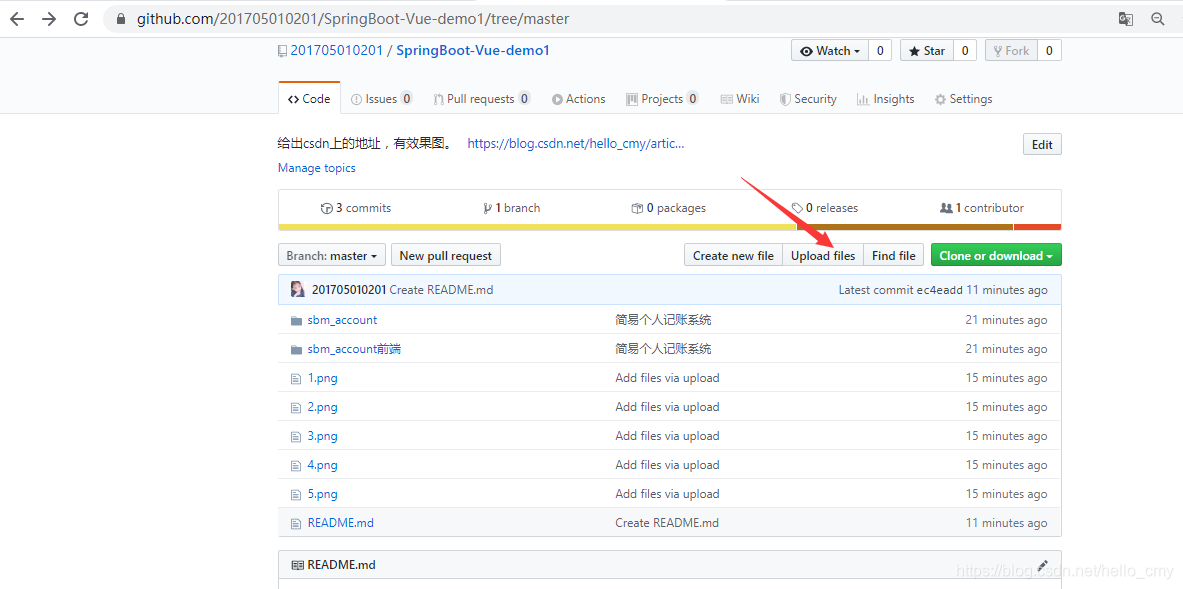Reload the page with refresh icon
Viewport: 1183px width, 589px height.
(x=81, y=20)
